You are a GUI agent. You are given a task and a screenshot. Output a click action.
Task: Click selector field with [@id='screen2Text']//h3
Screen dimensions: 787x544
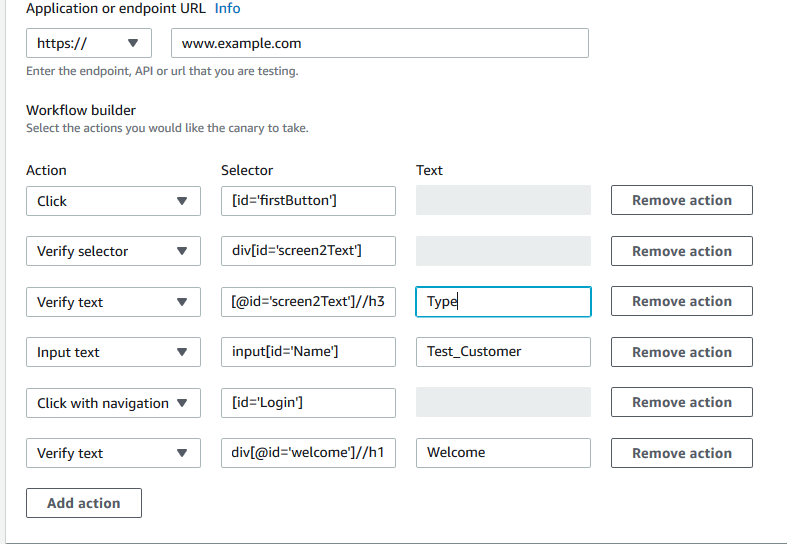point(308,302)
